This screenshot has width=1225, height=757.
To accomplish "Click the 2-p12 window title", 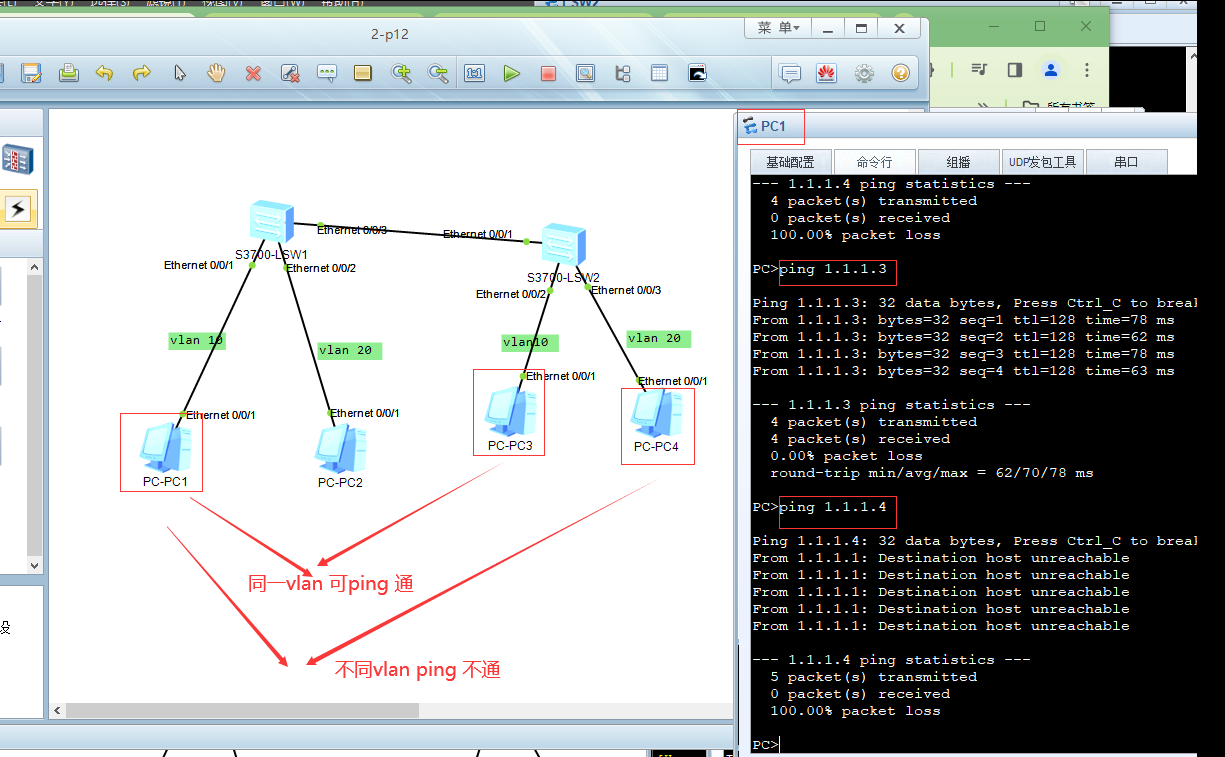I will click(390, 34).
